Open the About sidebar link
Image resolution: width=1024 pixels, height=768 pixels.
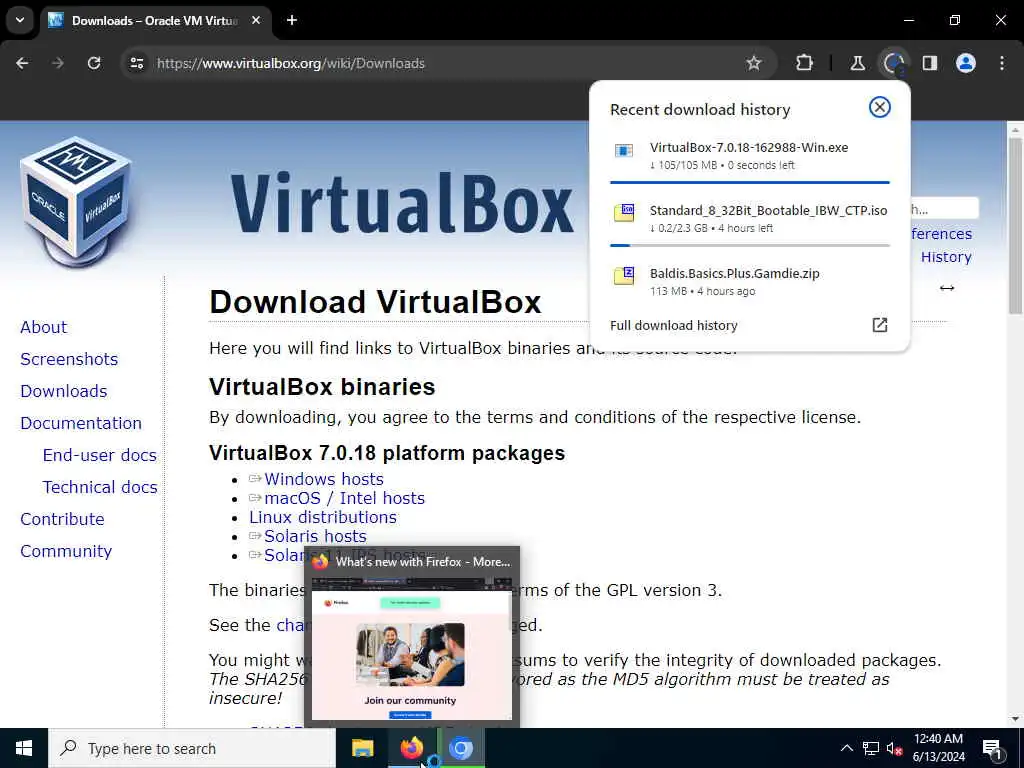(x=43, y=327)
